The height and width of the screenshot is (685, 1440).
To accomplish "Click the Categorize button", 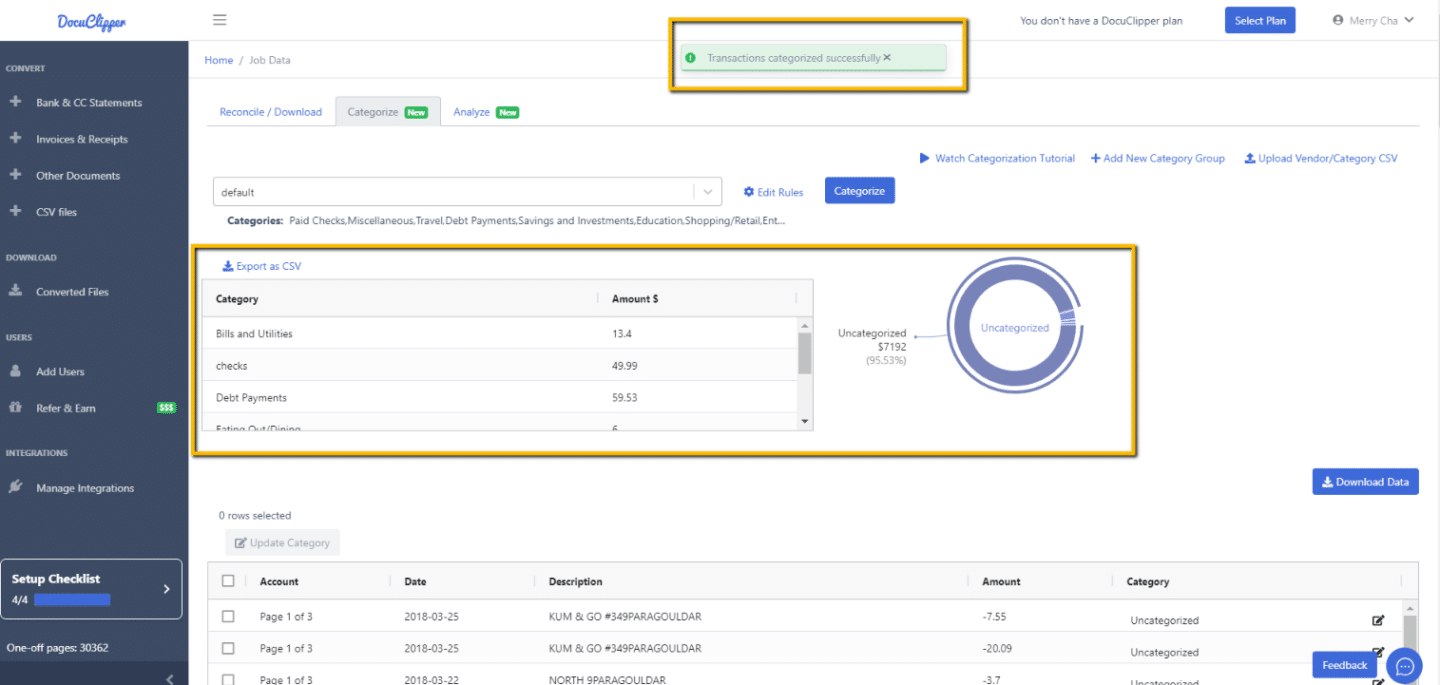I will (859, 190).
